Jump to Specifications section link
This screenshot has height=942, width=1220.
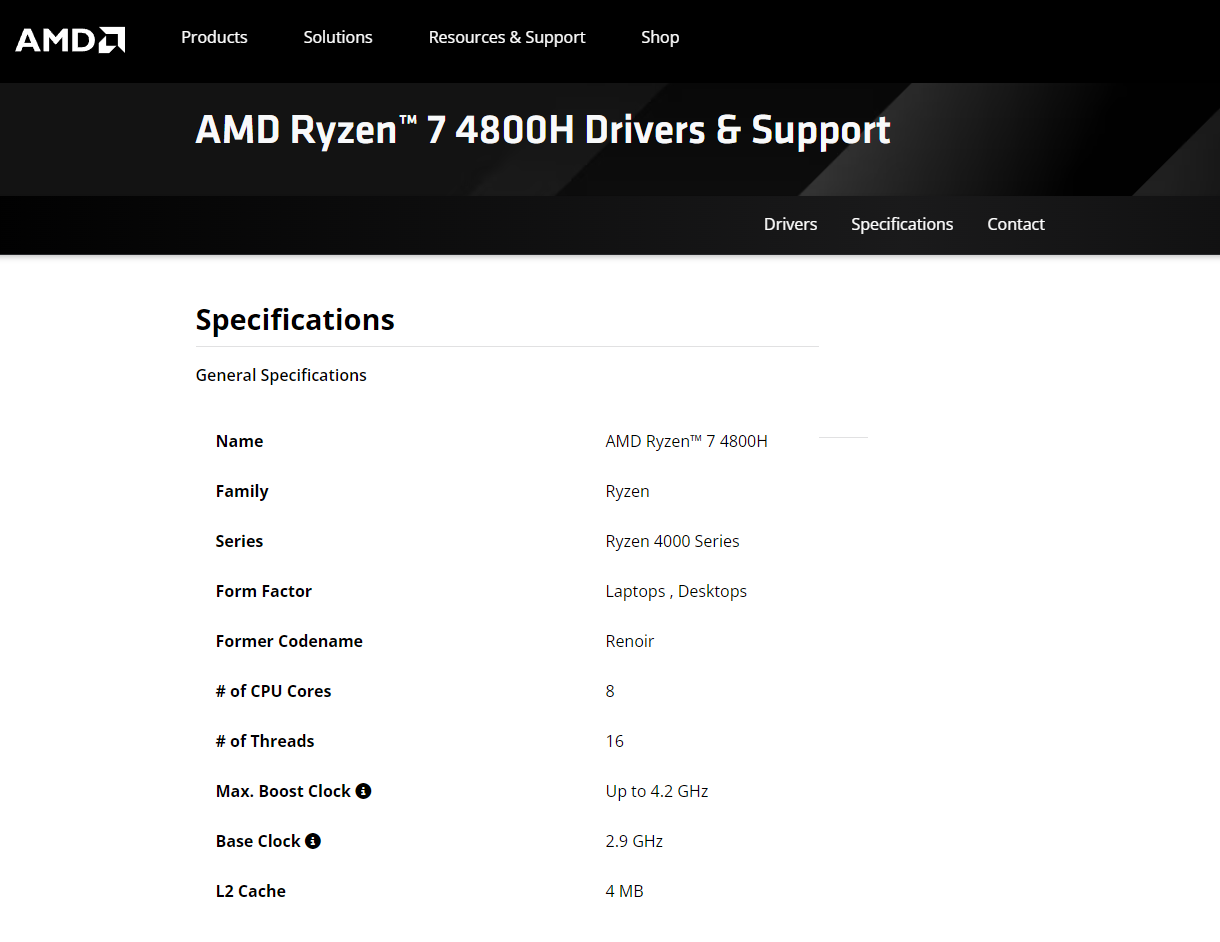(x=902, y=224)
